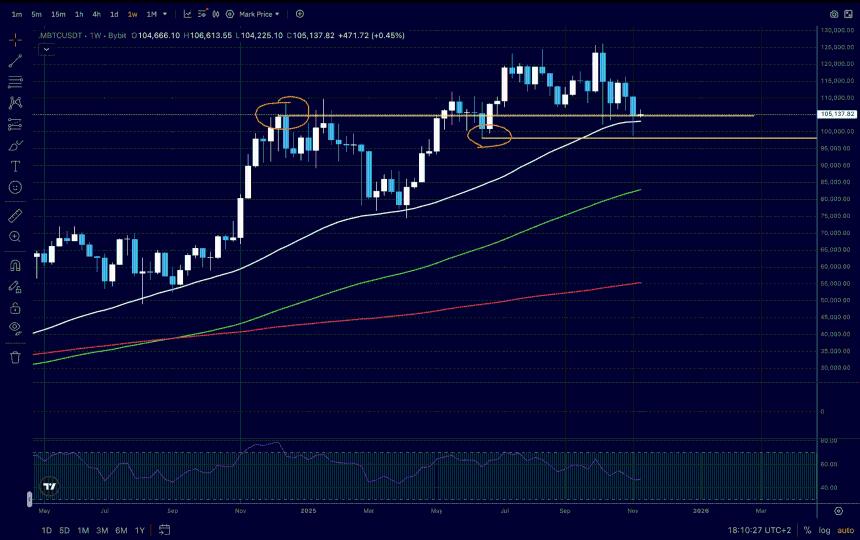
Task: Open the Mark Price dropdown
Action: click(x=259, y=14)
